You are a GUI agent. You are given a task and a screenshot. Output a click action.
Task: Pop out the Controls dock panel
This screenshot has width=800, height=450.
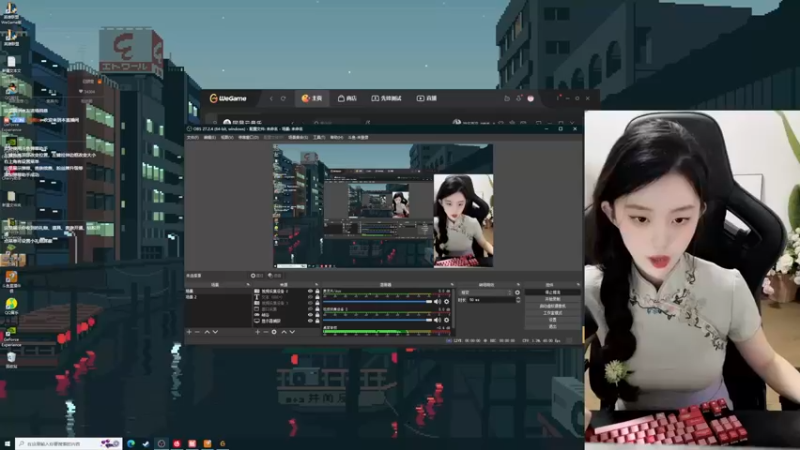click(x=578, y=285)
